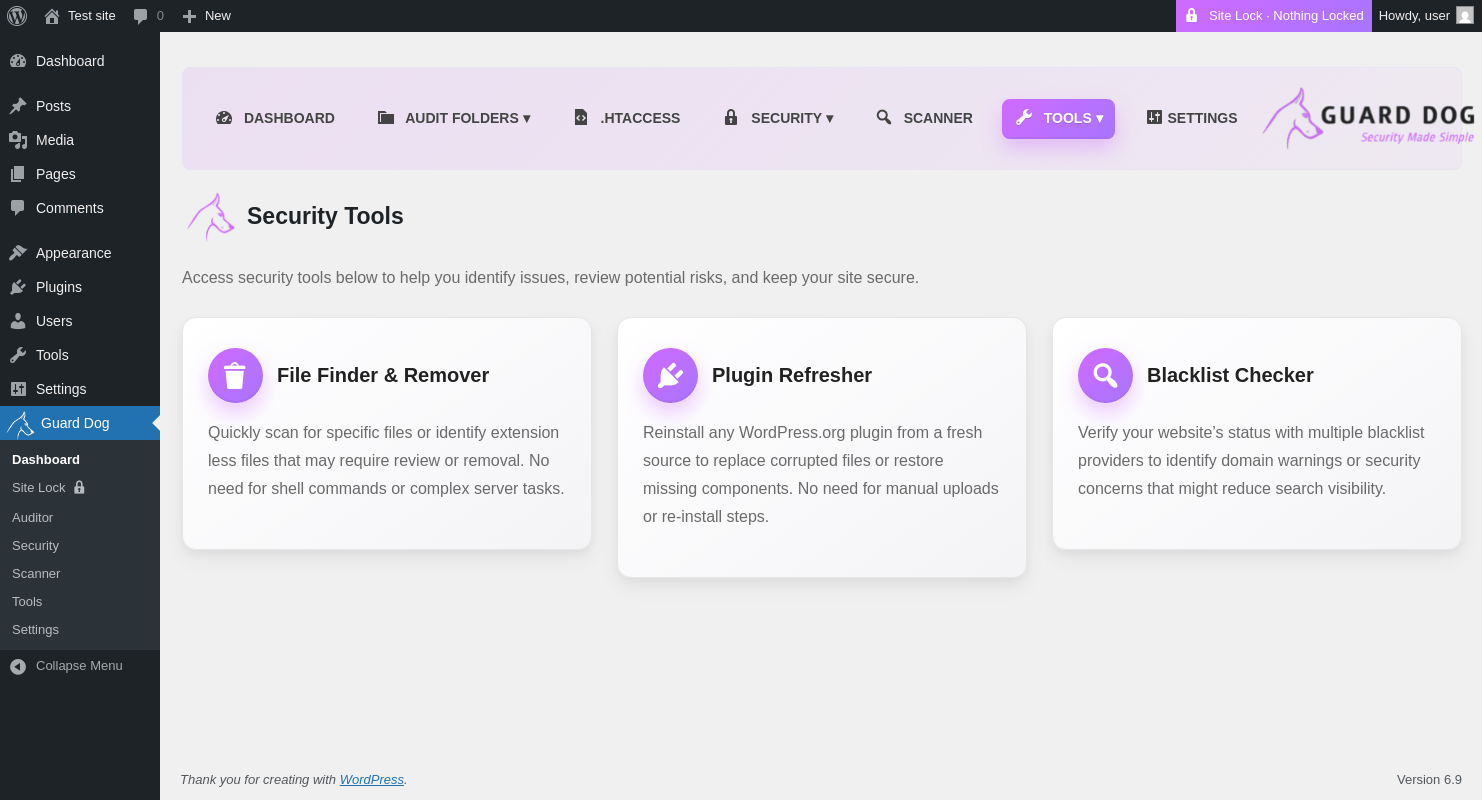The image size is (1482, 800).
Task: Go to Dashboard in plugin navigation bar
Action: [x=275, y=118]
